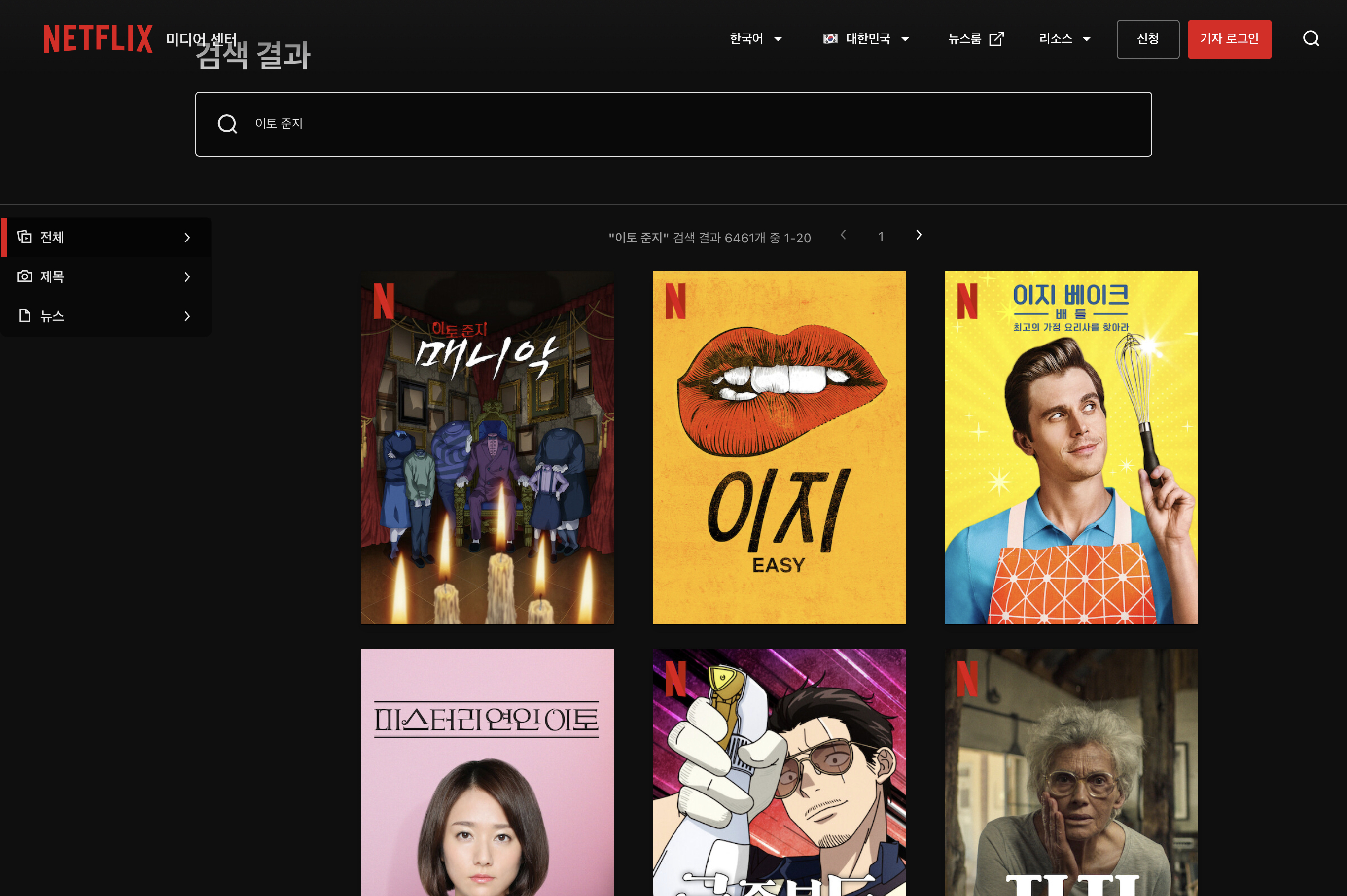
Task: Expand the 뉴스 row chevron
Action: coord(187,316)
